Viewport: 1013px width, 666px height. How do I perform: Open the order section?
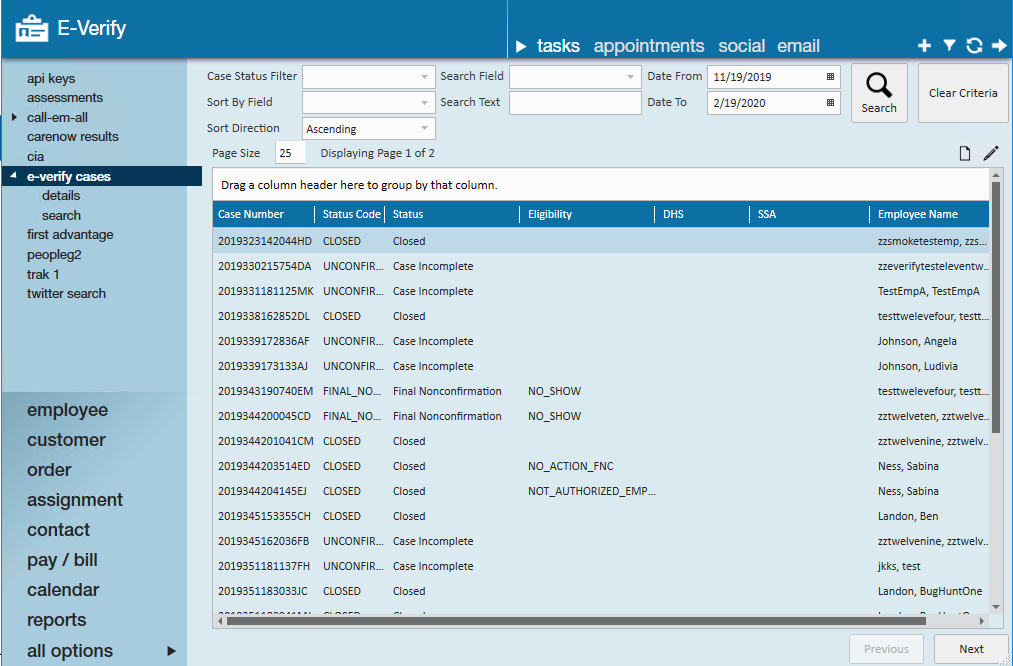[49, 470]
